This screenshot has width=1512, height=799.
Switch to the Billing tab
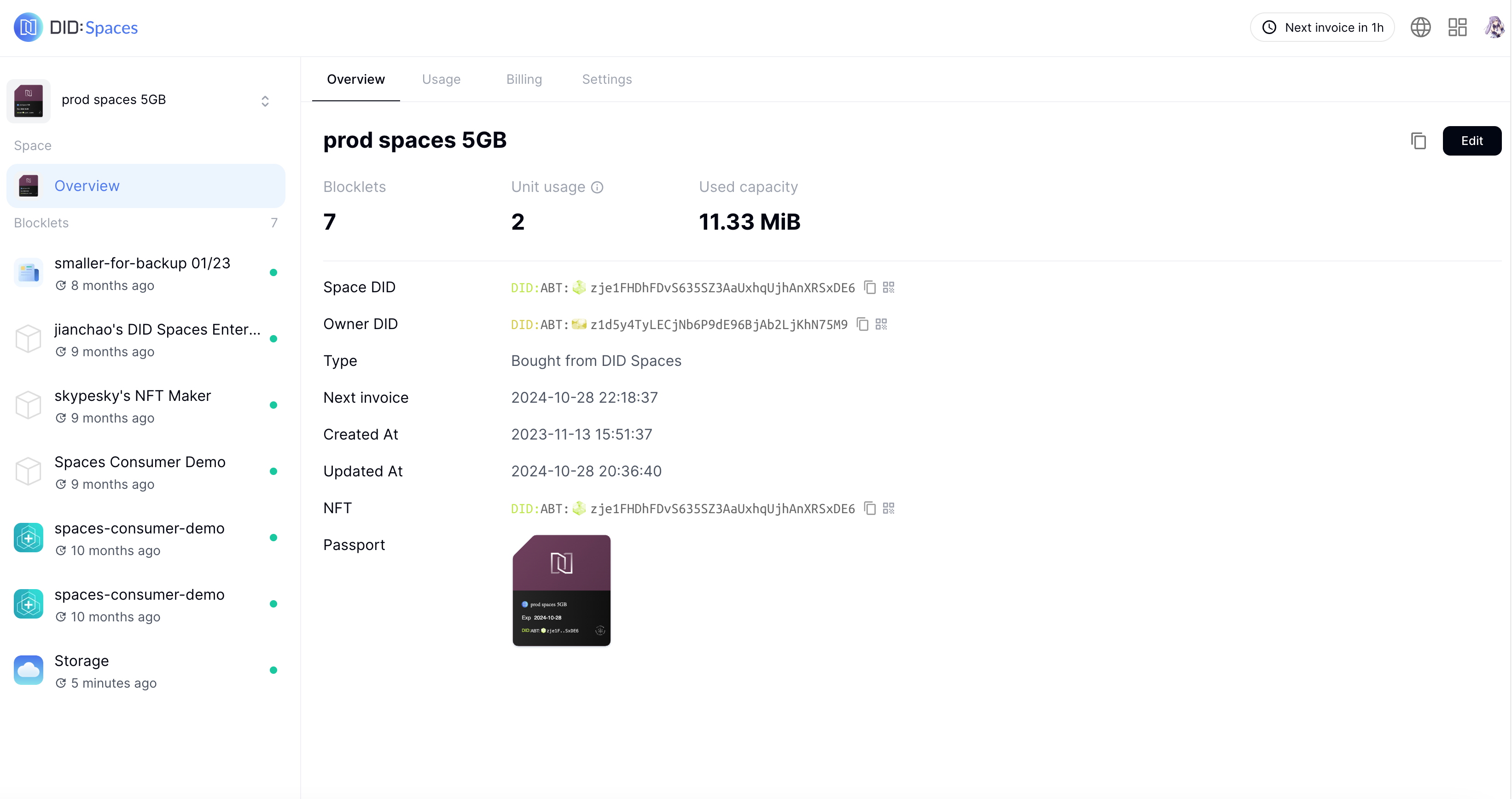click(x=523, y=79)
